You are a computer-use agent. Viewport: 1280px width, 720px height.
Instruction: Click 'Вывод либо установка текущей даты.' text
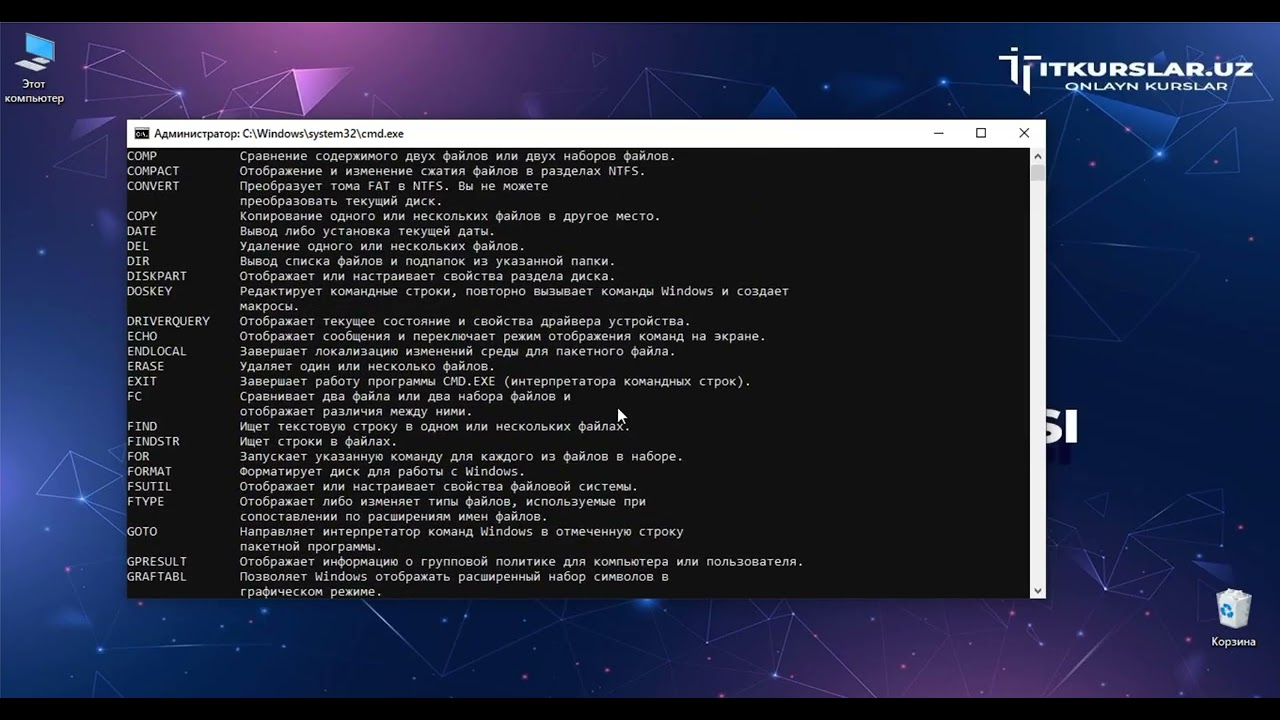[x=367, y=231]
